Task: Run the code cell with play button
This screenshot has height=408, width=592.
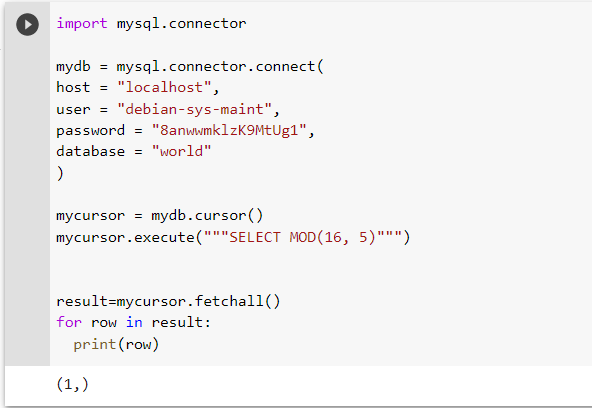Action: click(27, 25)
